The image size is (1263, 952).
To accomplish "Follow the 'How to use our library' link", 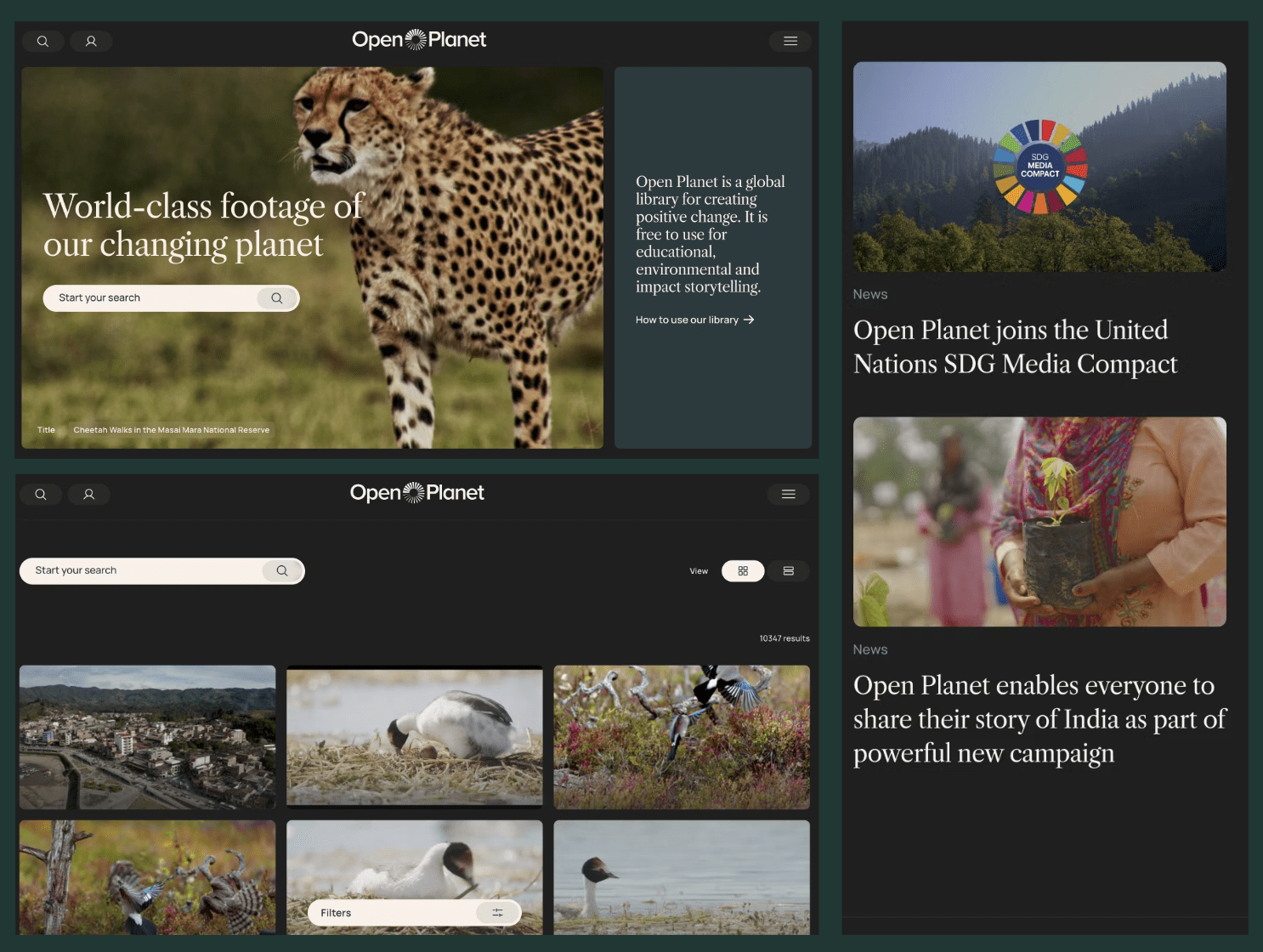I will pyautogui.click(x=694, y=320).
